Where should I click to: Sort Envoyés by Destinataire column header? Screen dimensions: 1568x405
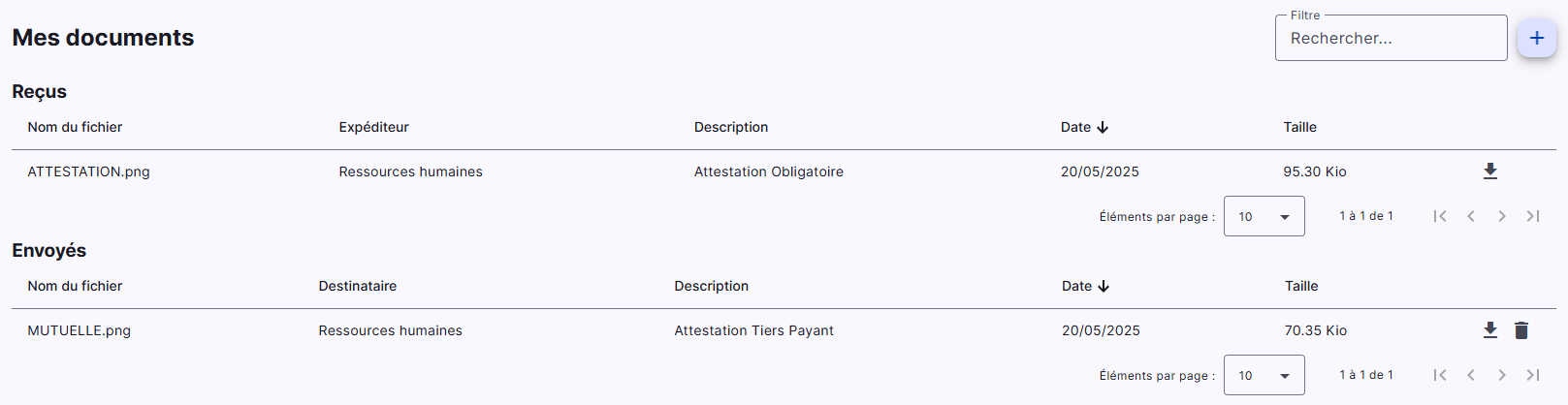click(358, 286)
